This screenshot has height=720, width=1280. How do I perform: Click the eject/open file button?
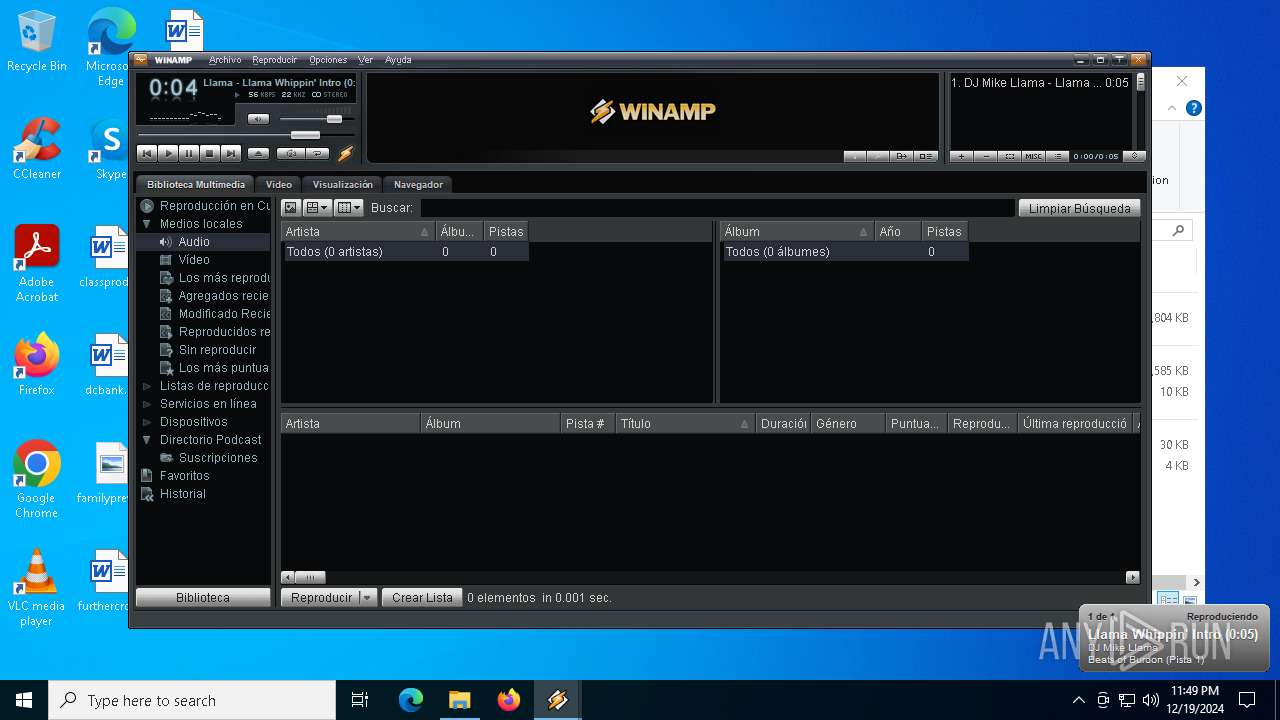[x=259, y=154]
